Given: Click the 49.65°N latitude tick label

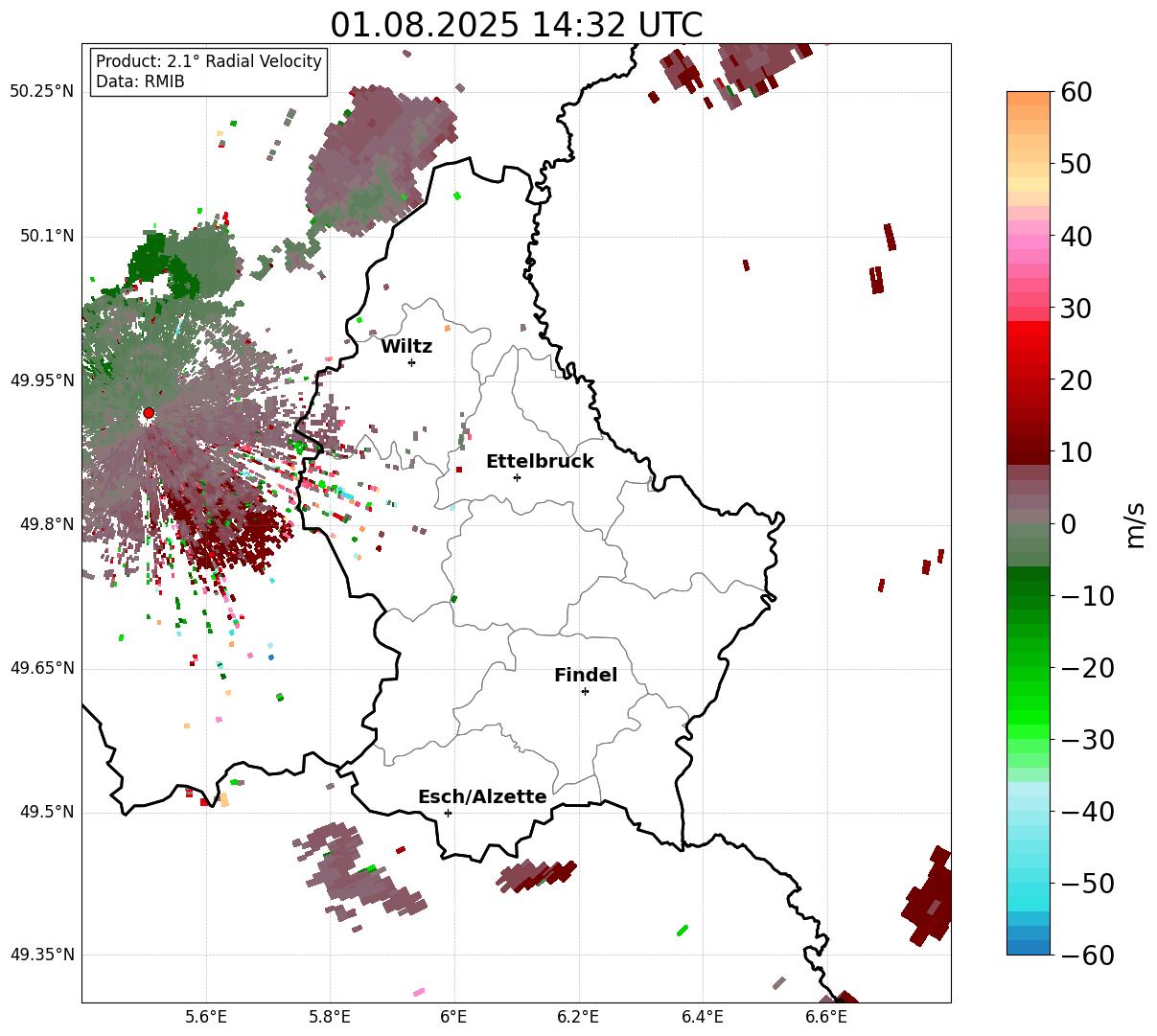Looking at the screenshot, I should [x=42, y=668].
